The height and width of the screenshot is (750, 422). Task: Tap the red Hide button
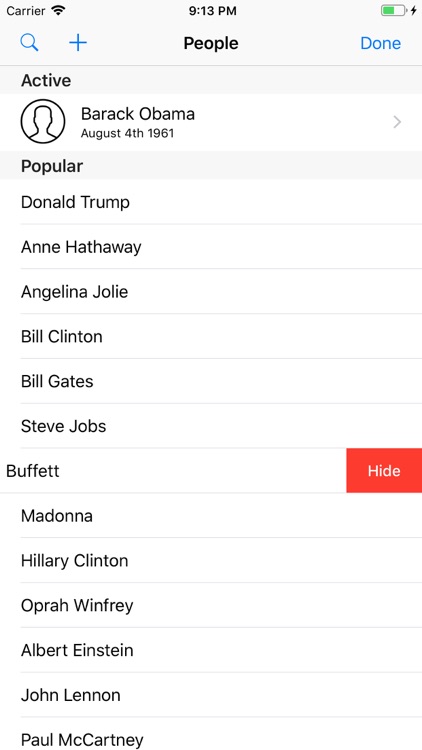pyautogui.click(x=384, y=471)
